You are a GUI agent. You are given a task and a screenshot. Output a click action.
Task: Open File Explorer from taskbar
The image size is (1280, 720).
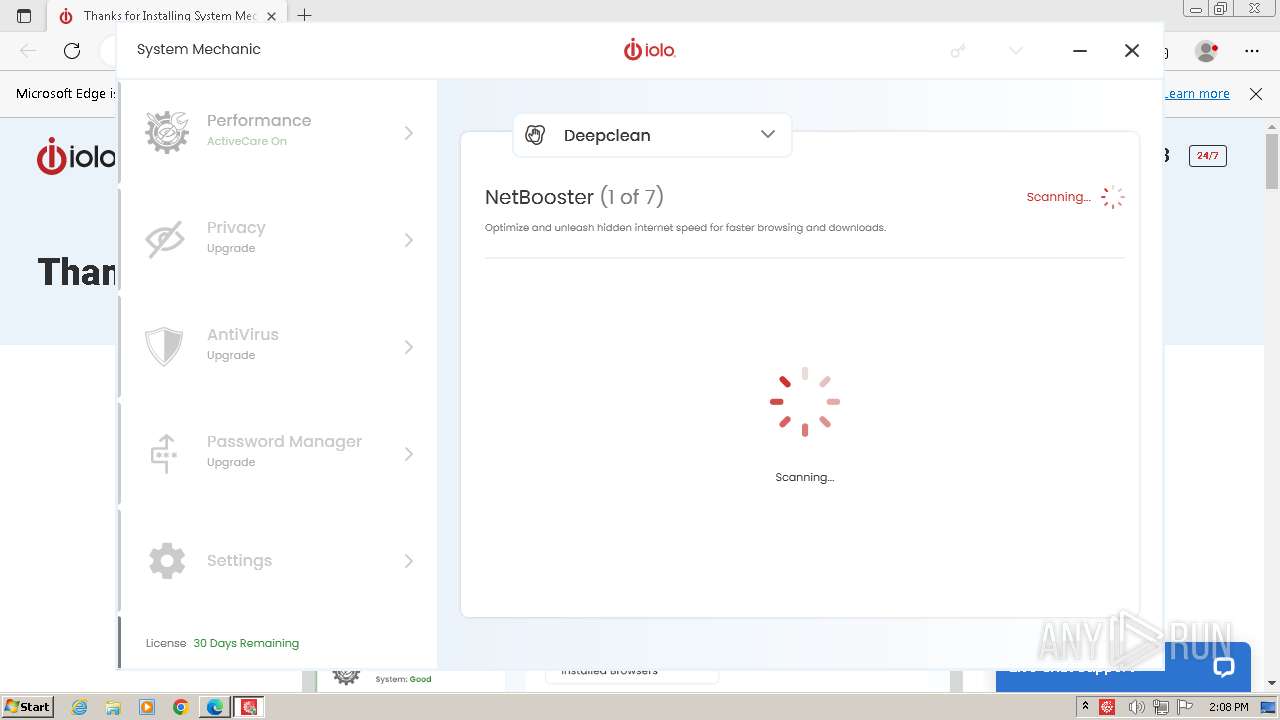[113, 707]
